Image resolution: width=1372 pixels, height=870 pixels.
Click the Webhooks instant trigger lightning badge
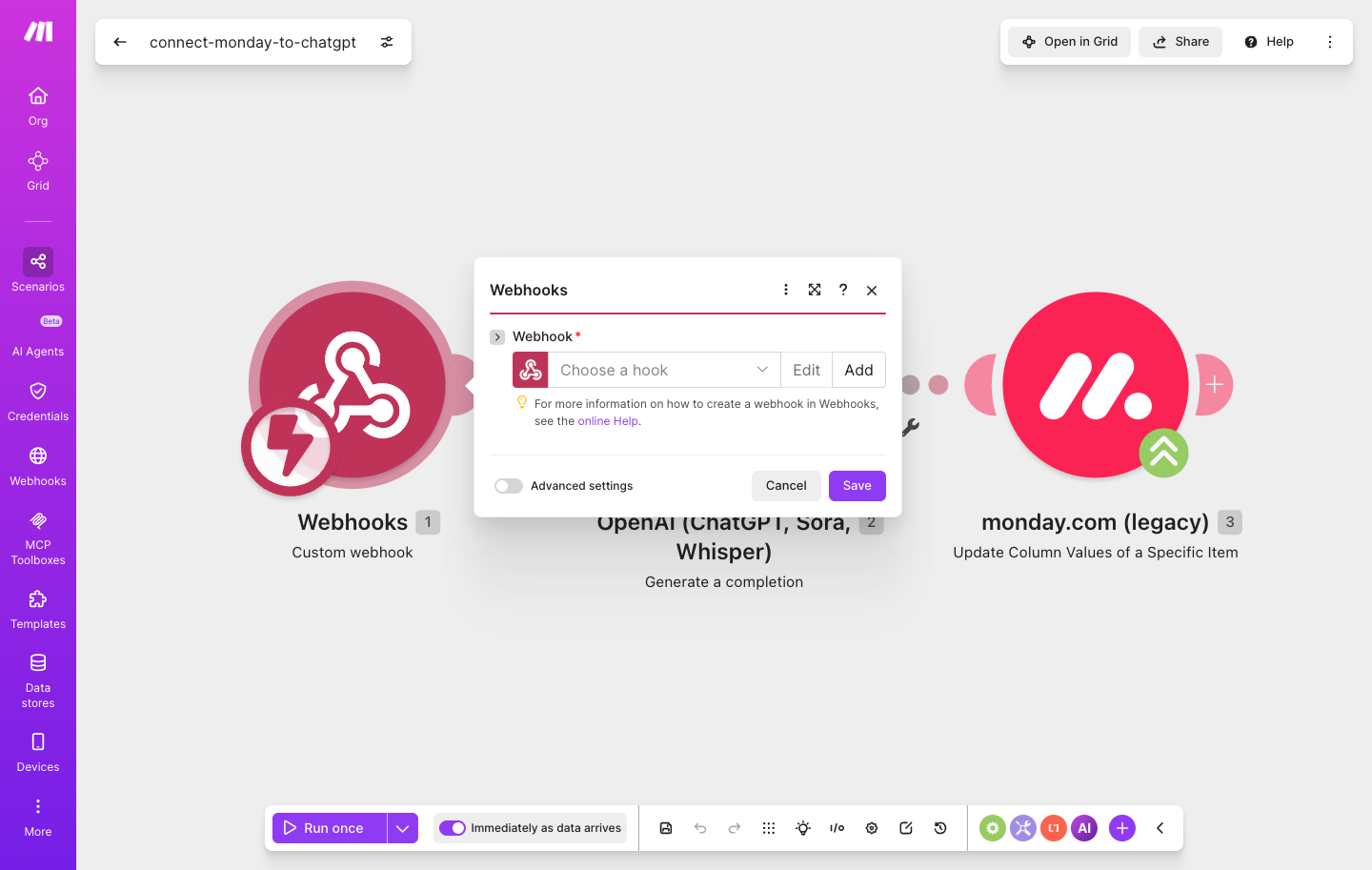(x=290, y=446)
